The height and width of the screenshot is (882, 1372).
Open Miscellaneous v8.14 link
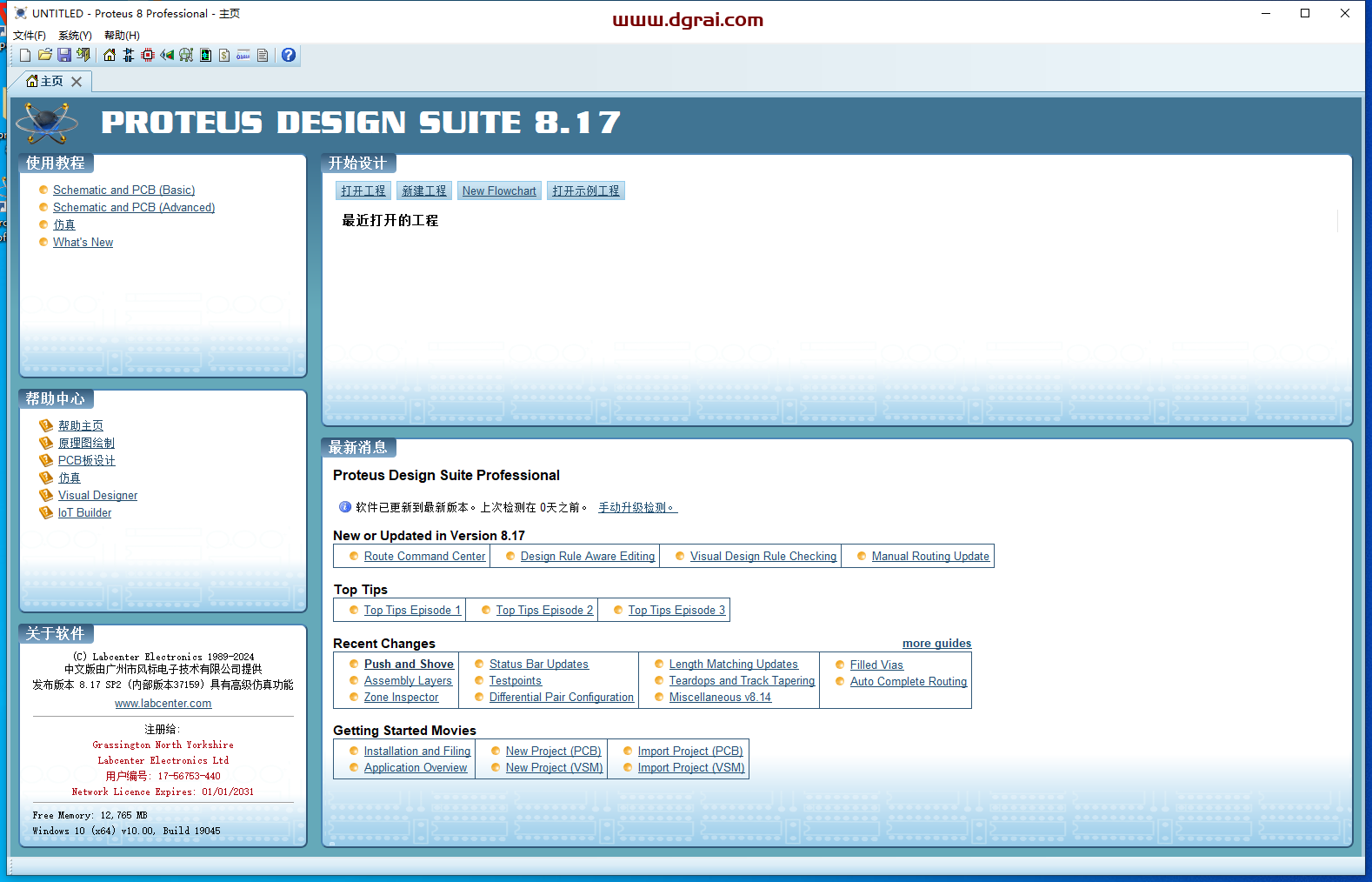point(720,698)
